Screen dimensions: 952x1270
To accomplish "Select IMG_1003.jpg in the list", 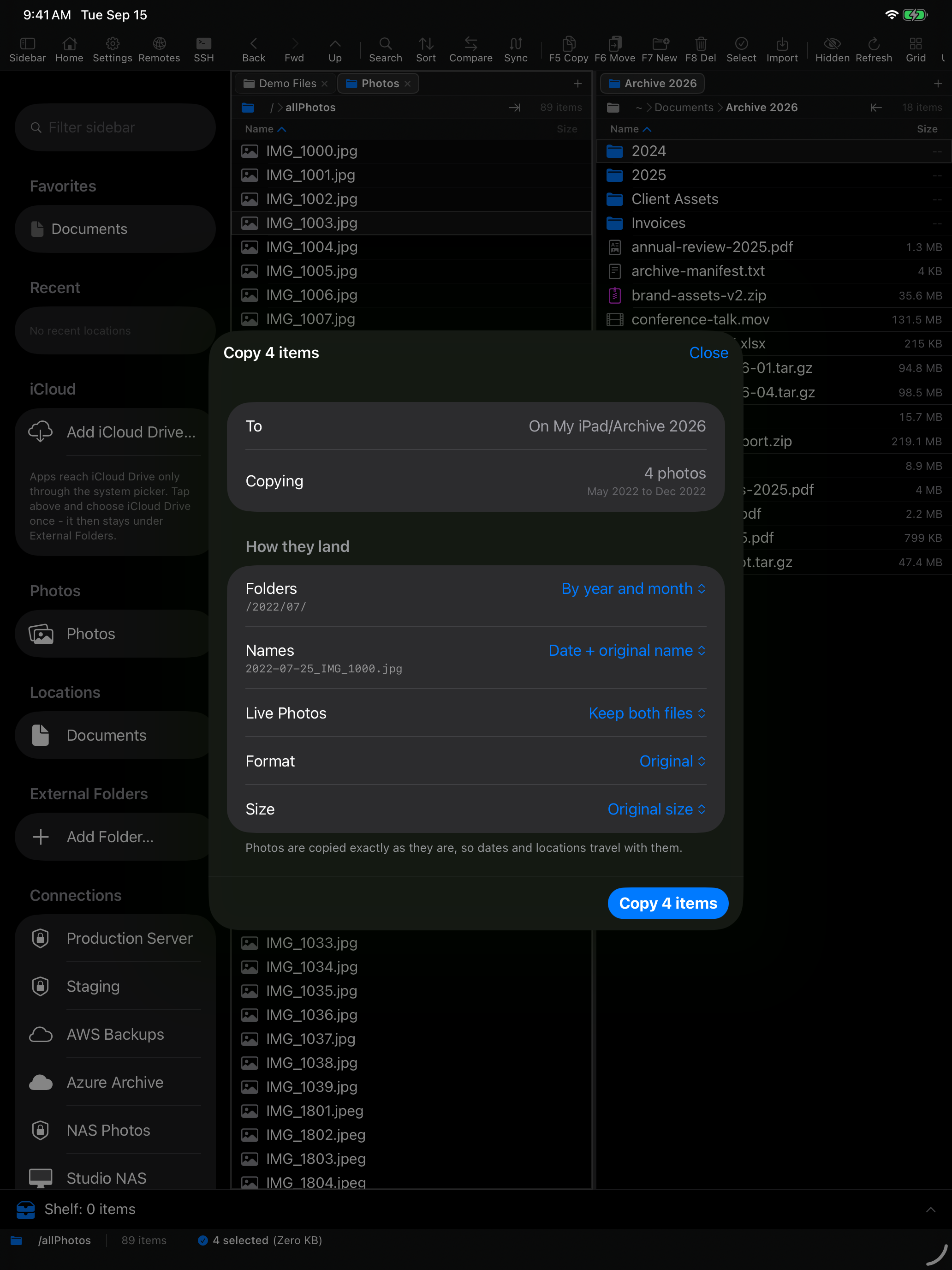I will point(411,223).
